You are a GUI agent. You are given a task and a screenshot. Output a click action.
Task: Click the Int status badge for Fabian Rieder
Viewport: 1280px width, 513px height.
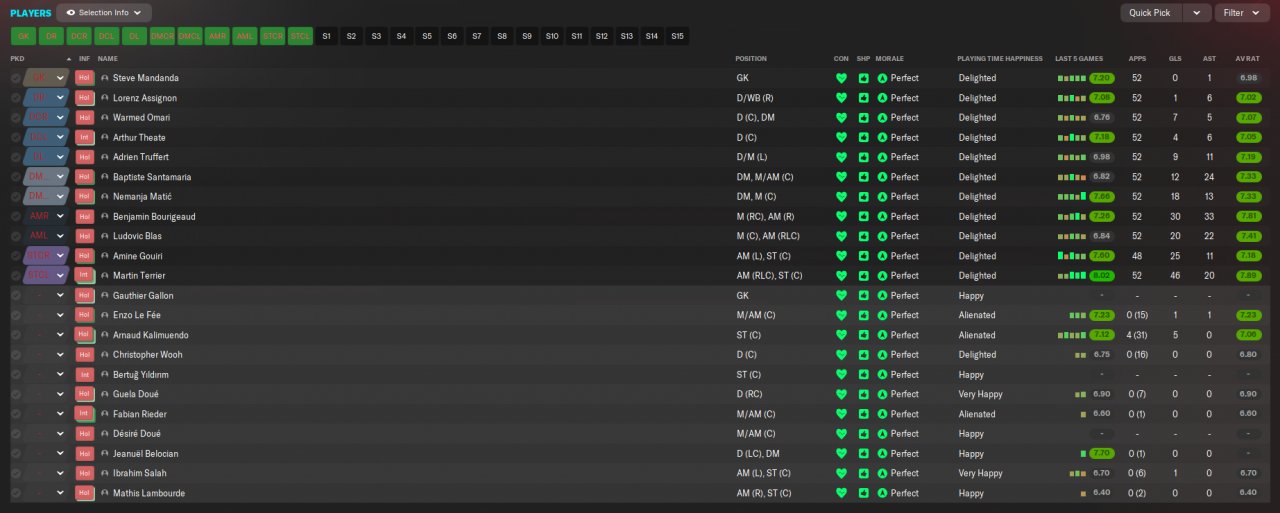(x=84, y=414)
